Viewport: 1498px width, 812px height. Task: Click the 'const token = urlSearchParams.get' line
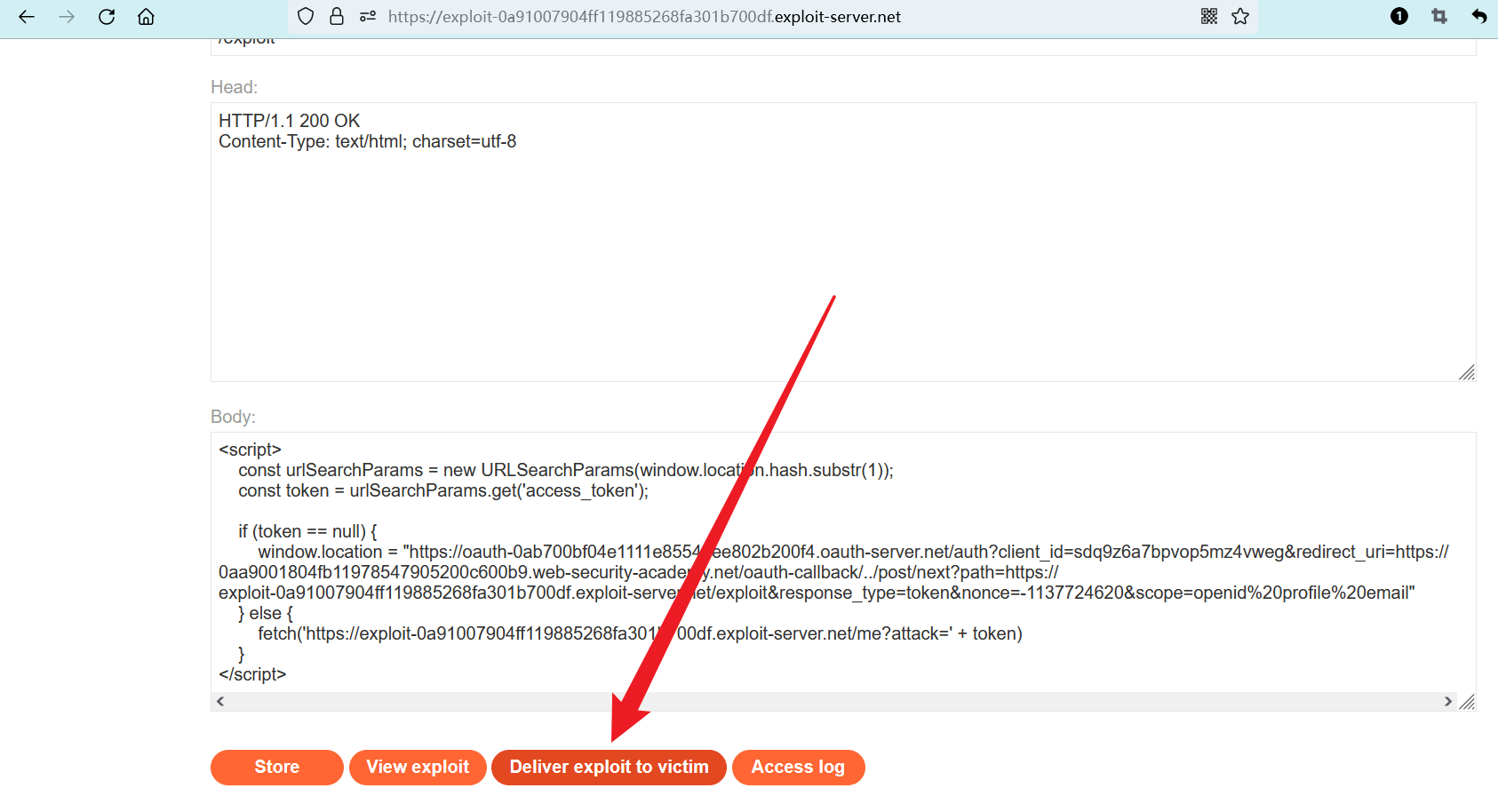tap(443, 490)
